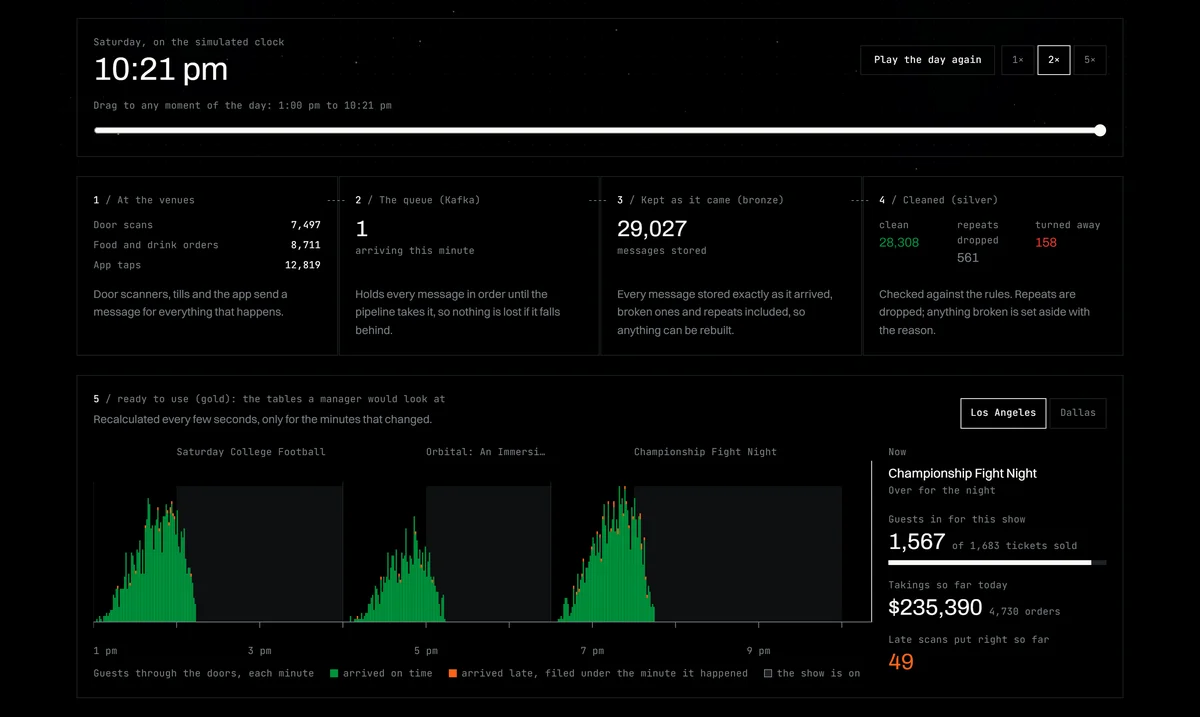
Task: Click the orange late scans count 49
Action: pos(901,662)
